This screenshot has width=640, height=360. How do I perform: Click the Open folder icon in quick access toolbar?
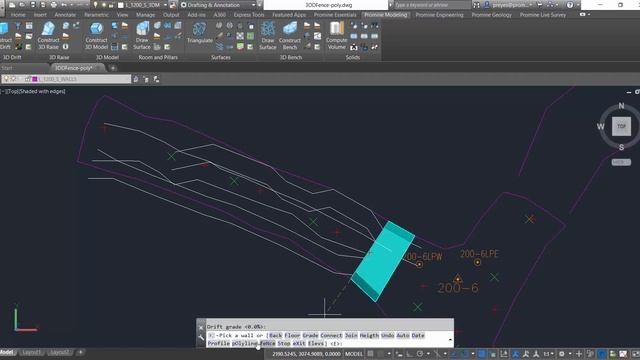pyautogui.click(x=22, y=5)
